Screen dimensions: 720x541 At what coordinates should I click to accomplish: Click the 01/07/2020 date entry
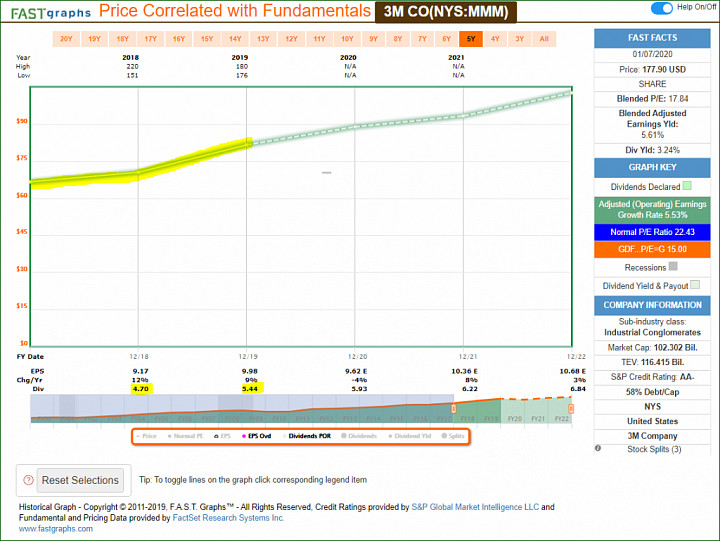(652, 54)
